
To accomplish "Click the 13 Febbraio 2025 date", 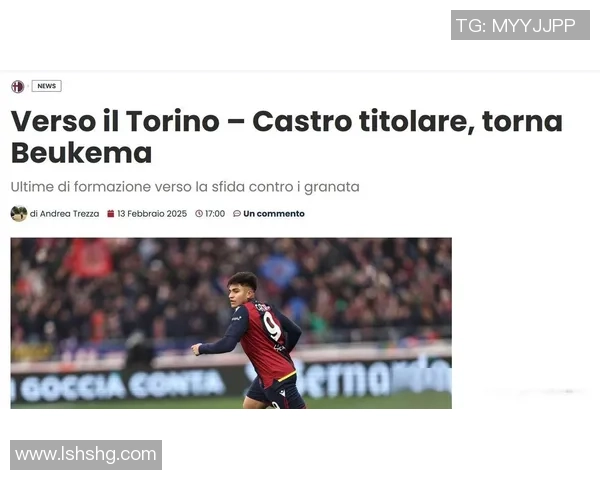I will pos(152,214).
